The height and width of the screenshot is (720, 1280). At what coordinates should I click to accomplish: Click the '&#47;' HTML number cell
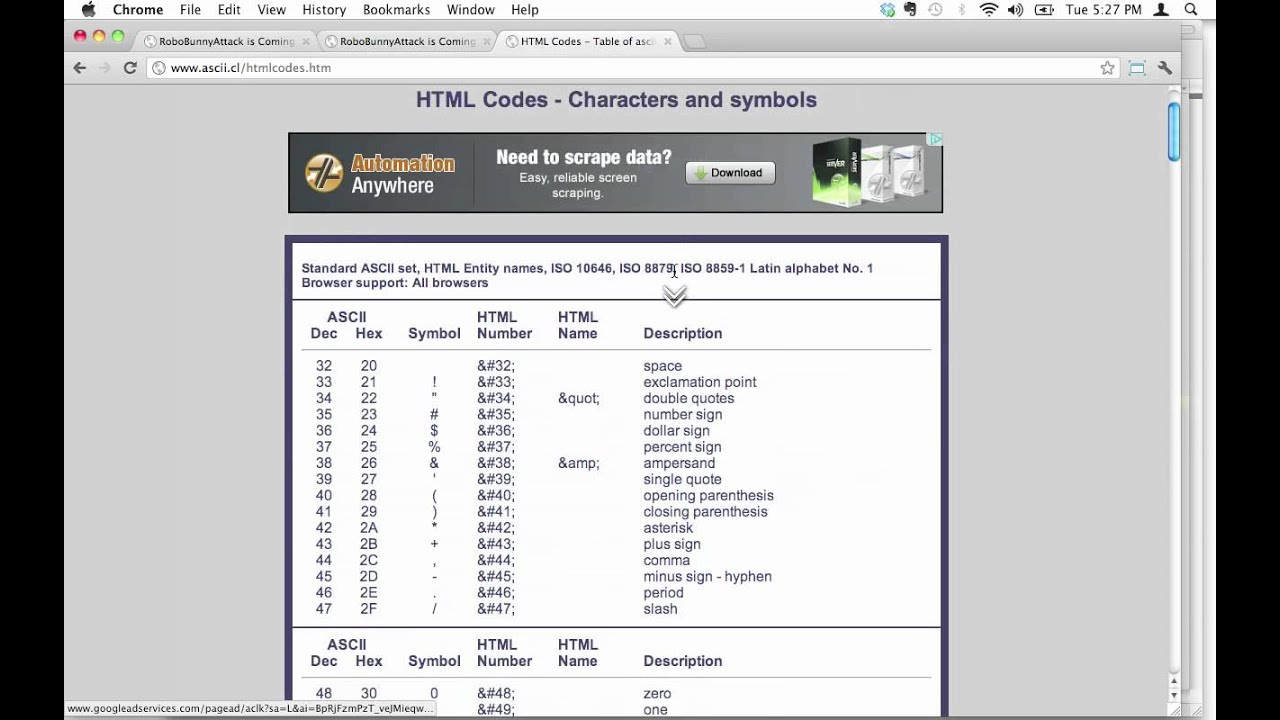click(496, 609)
